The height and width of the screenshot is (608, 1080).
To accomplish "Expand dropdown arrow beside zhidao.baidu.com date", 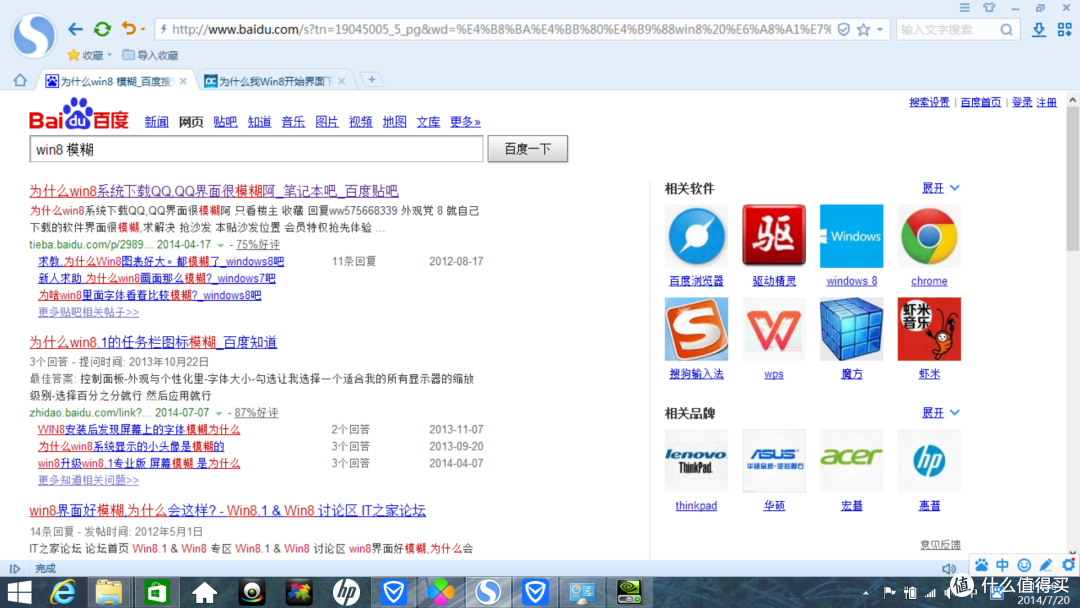I will coord(218,413).
